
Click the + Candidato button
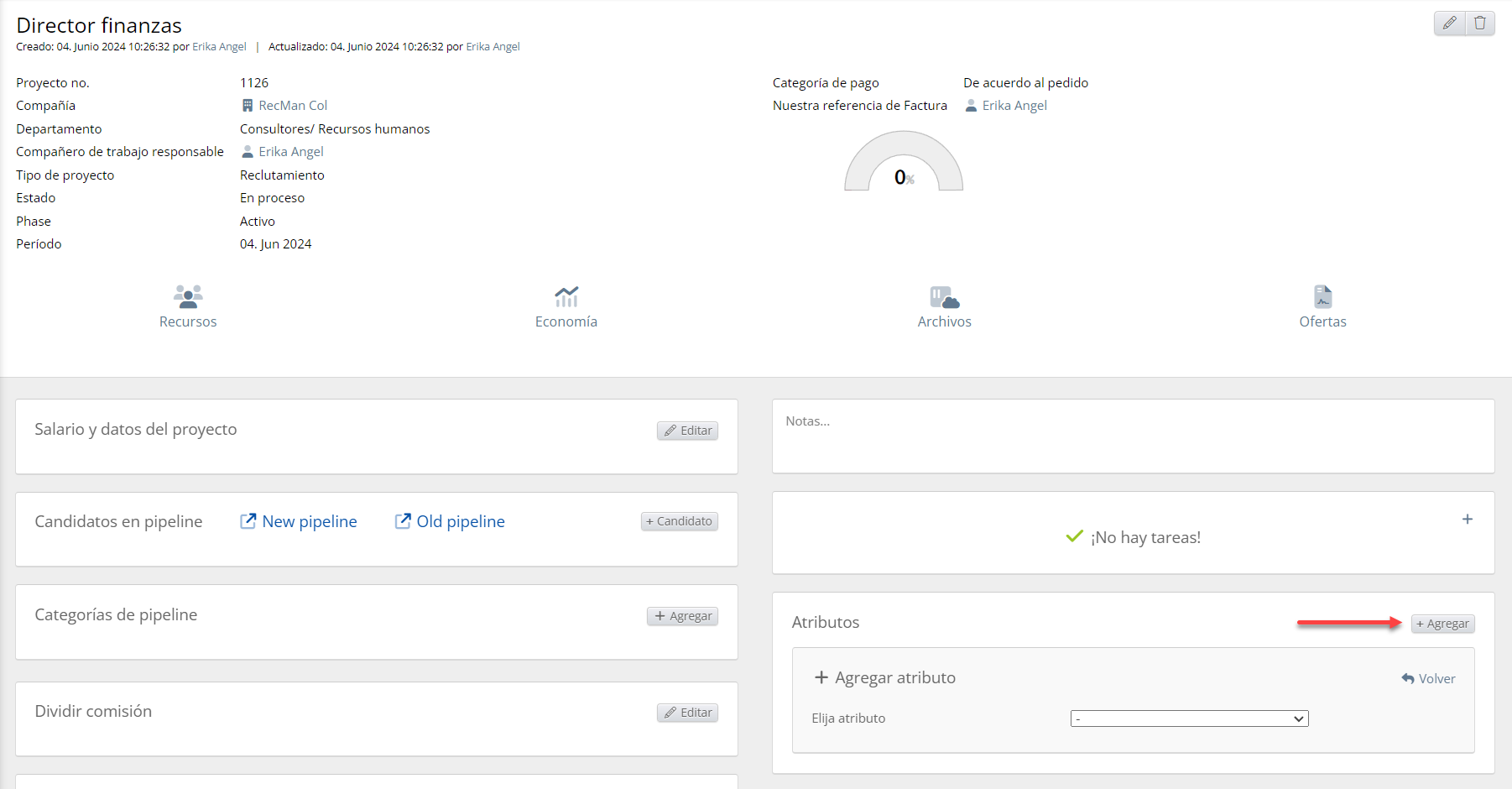(x=679, y=521)
